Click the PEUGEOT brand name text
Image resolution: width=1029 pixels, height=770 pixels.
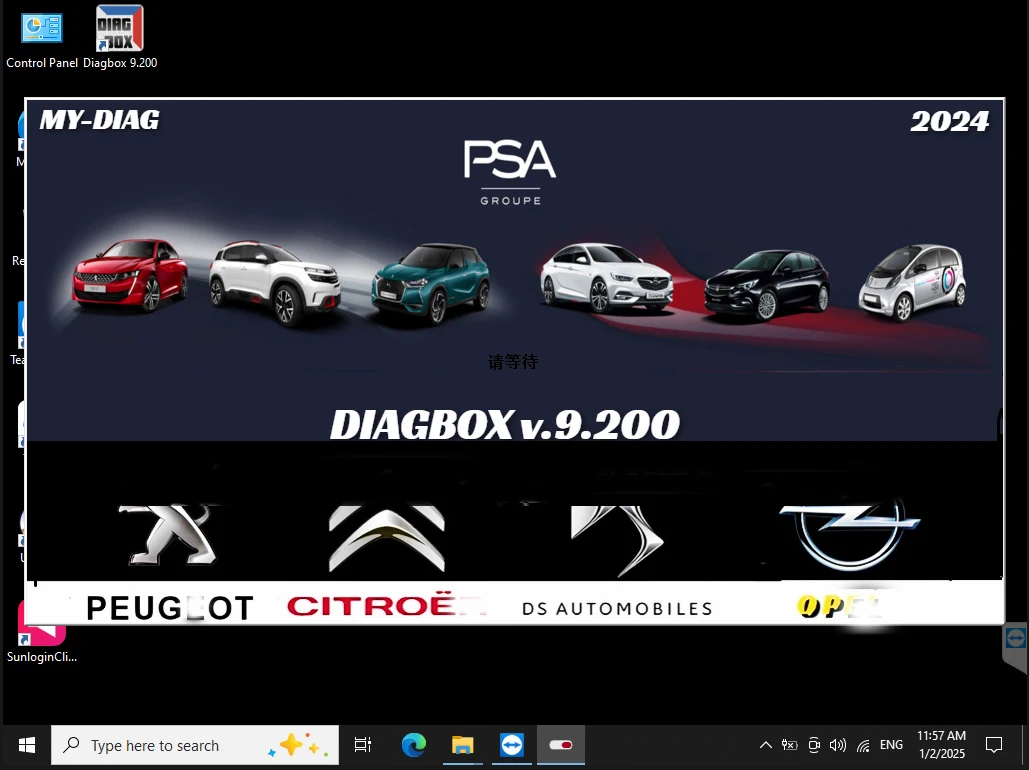click(169, 608)
